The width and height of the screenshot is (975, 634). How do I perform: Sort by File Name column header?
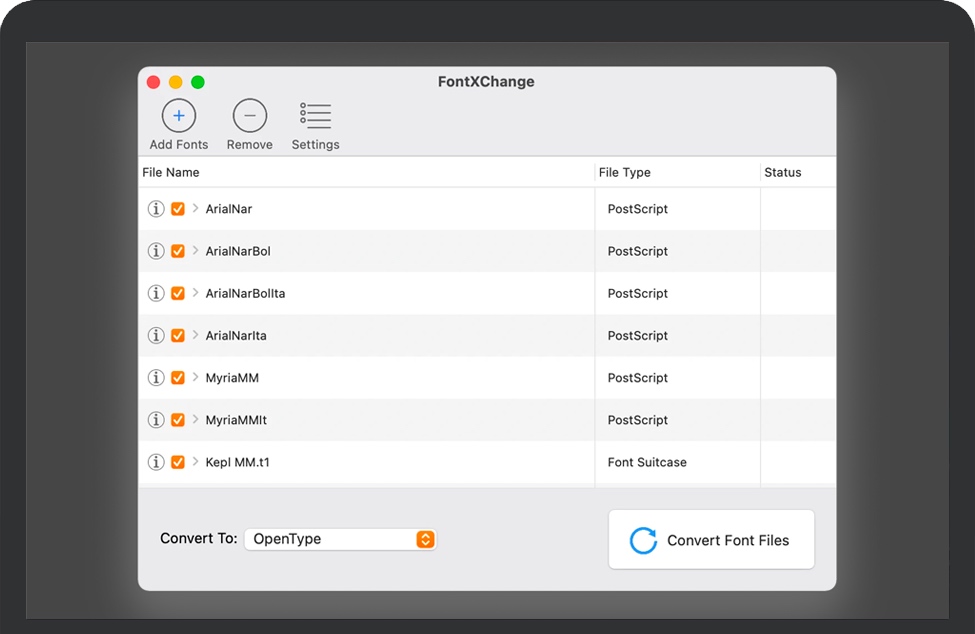point(171,172)
